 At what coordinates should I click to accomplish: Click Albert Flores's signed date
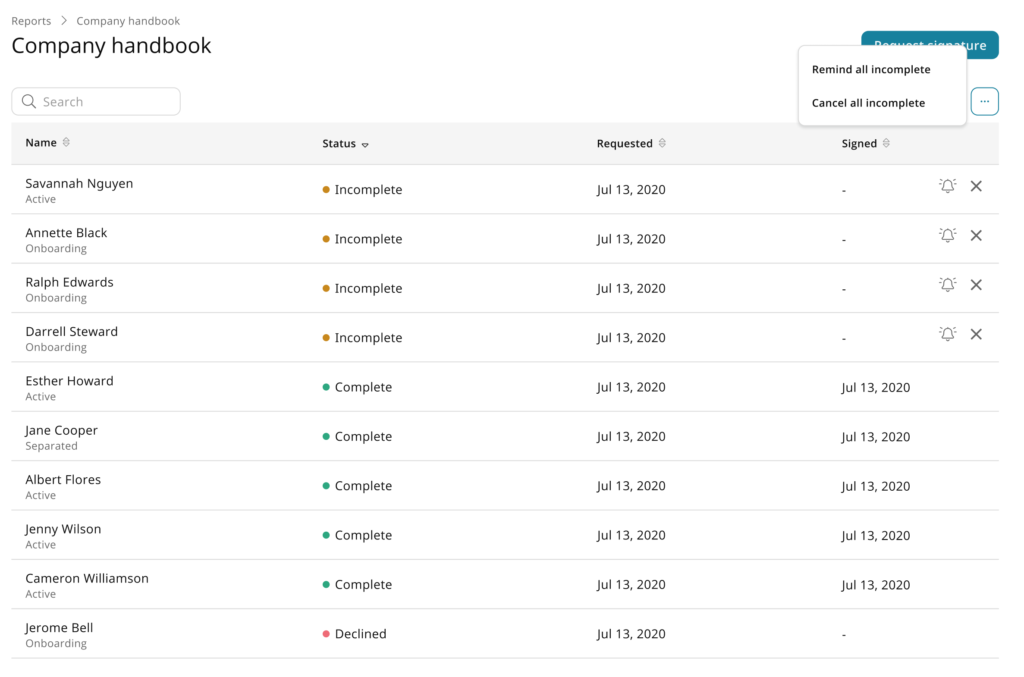click(875, 486)
